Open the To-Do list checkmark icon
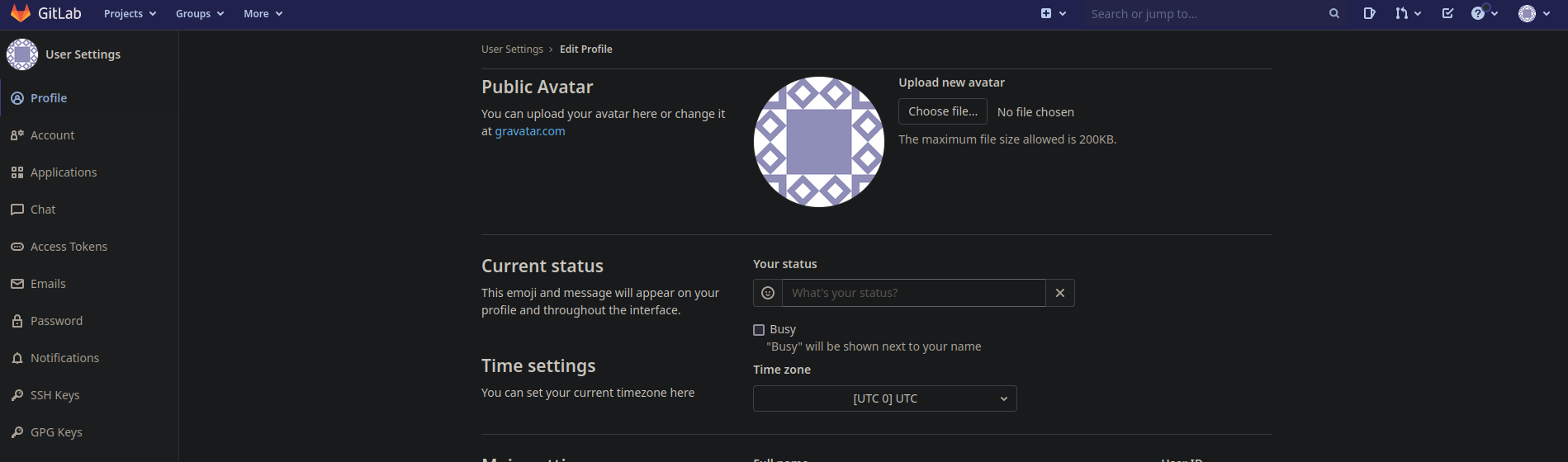 pos(1447,14)
